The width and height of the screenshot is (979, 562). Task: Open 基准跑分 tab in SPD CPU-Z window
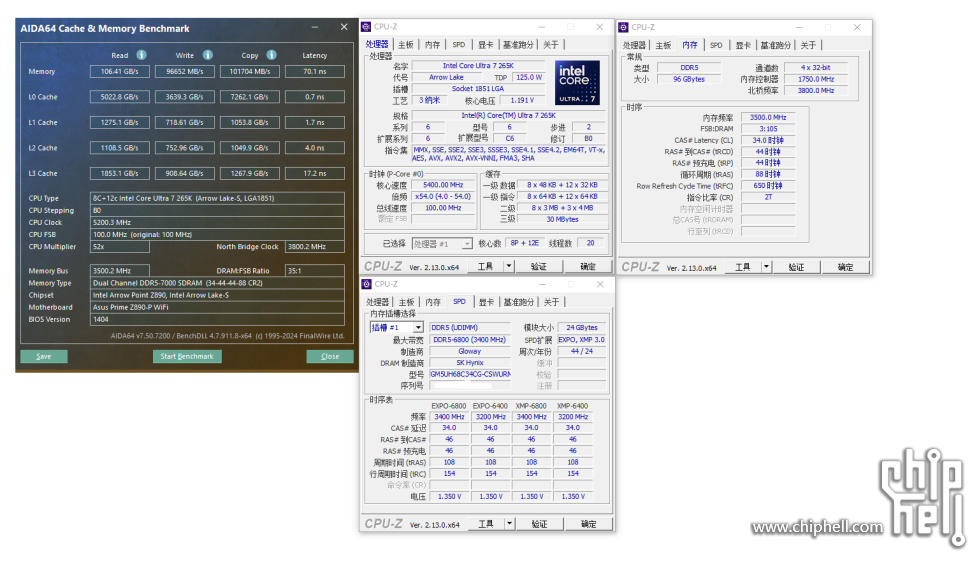click(518, 302)
